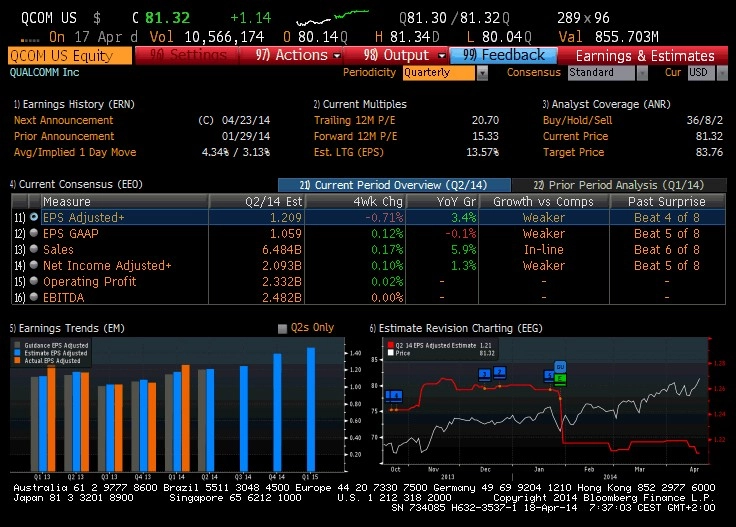Click the blue marker numbered 2 on chart
Image resolution: width=736 pixels, height=527 pixels.
[500, 373]
